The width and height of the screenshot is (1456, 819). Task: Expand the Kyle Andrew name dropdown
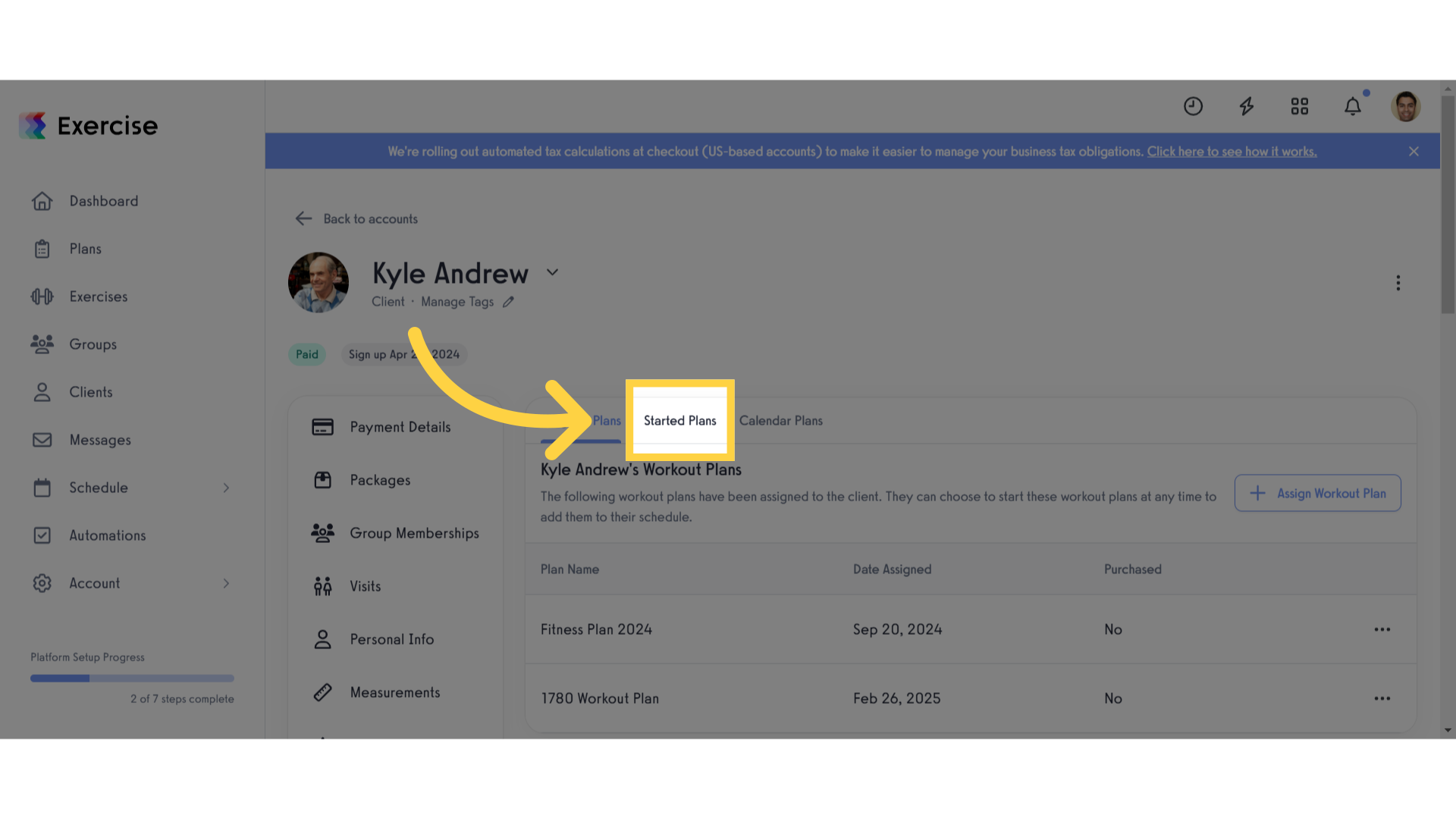pyautogui.click(x=553, y=272)
